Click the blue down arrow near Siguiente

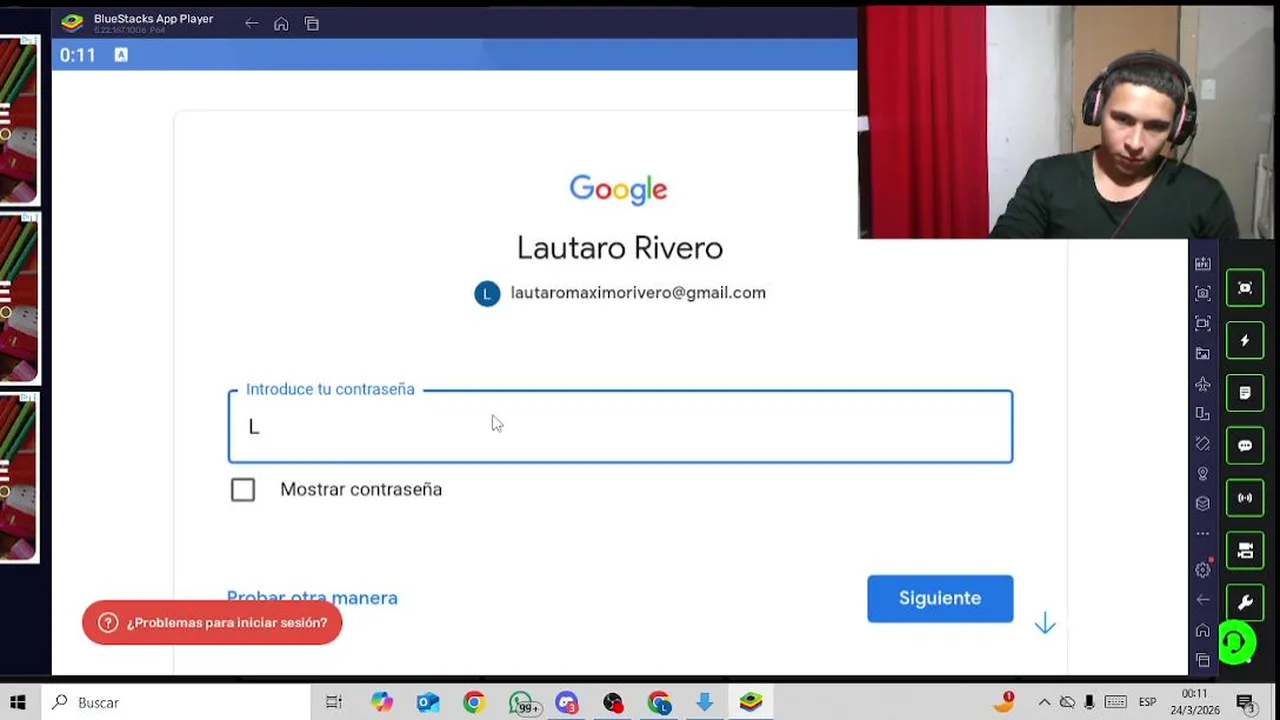1045,624
